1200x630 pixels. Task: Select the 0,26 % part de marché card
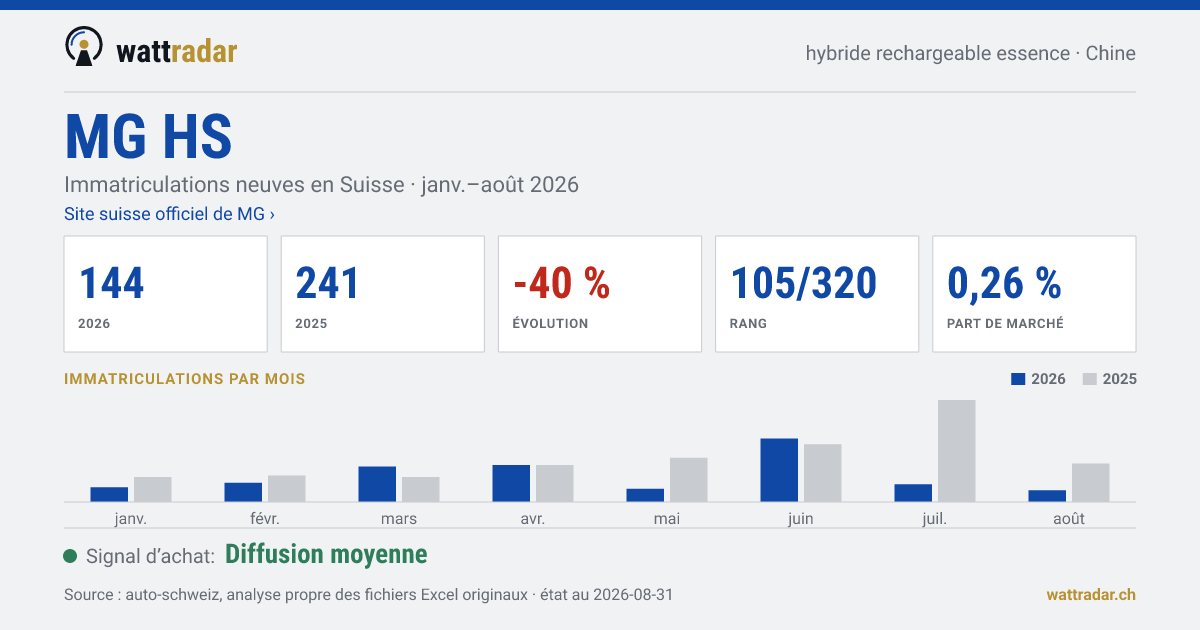(1034, 294)
